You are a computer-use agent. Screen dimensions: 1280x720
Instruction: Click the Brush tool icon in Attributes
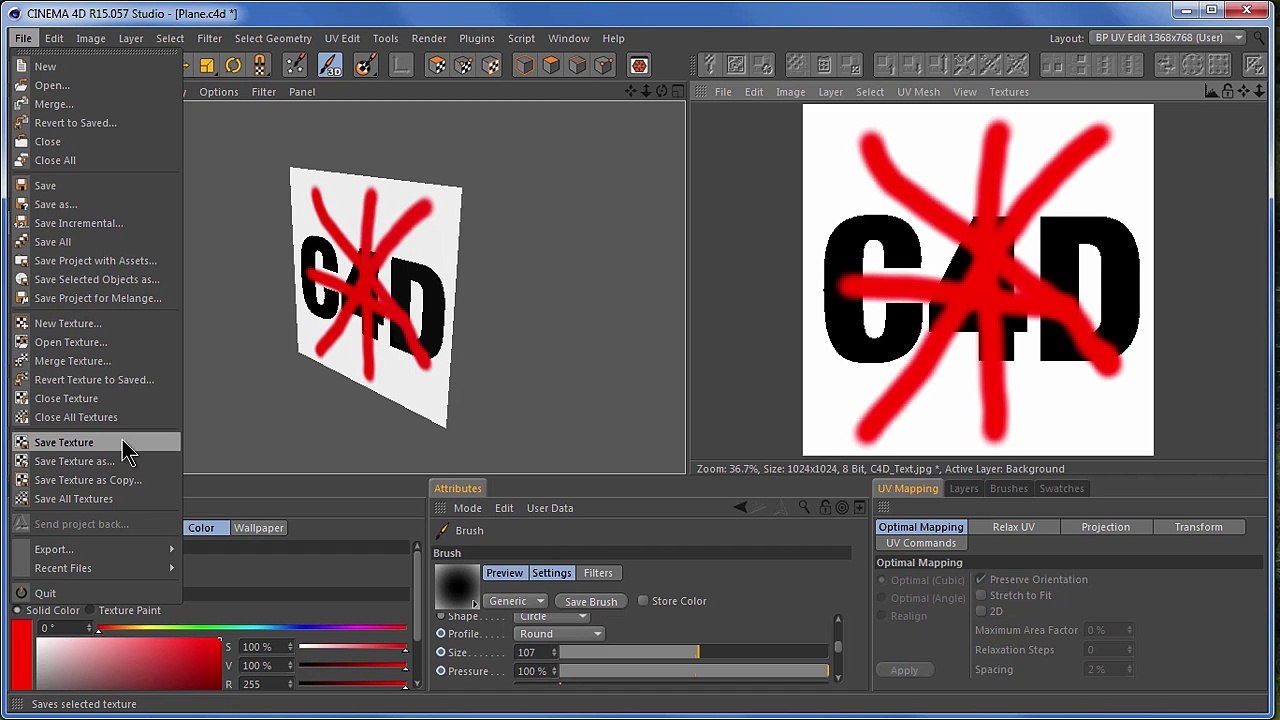pos(443,531)
